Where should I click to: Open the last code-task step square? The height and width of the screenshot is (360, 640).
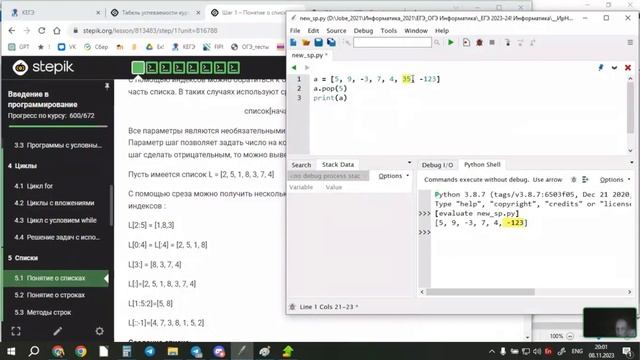click(234, 68)
